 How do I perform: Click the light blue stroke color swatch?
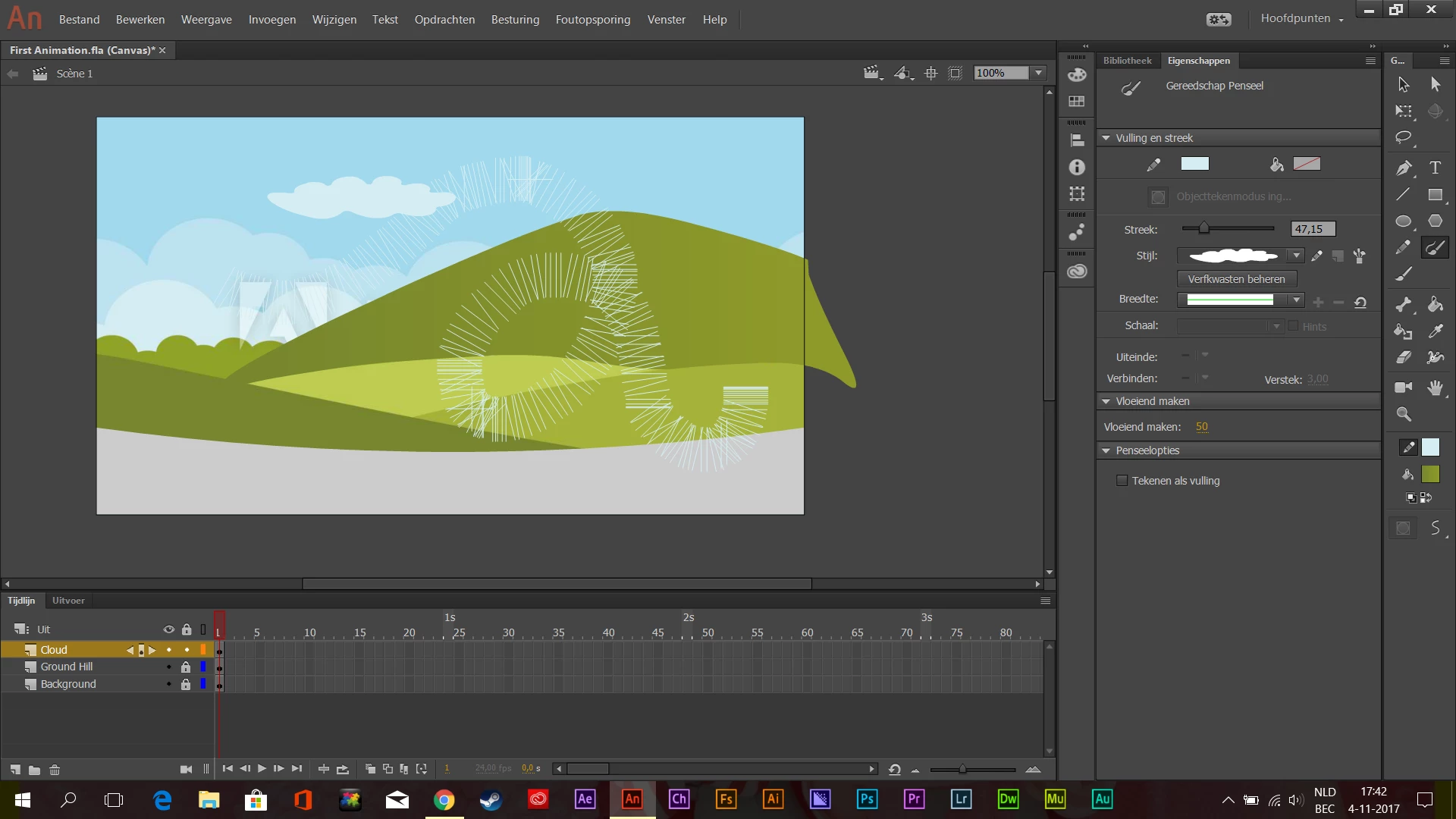[1194, 164]
